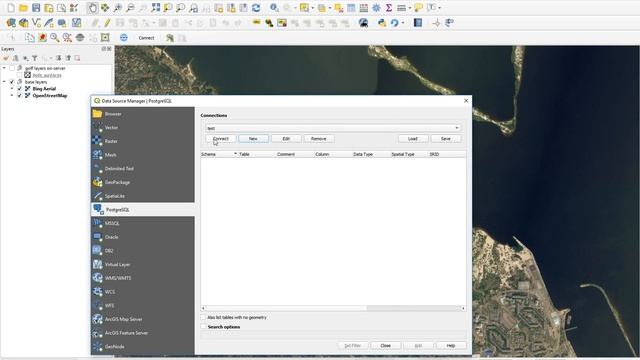Click the Refresh map icon
The width and height of the screenshot is (640, 360).
(x=256, y=7)
